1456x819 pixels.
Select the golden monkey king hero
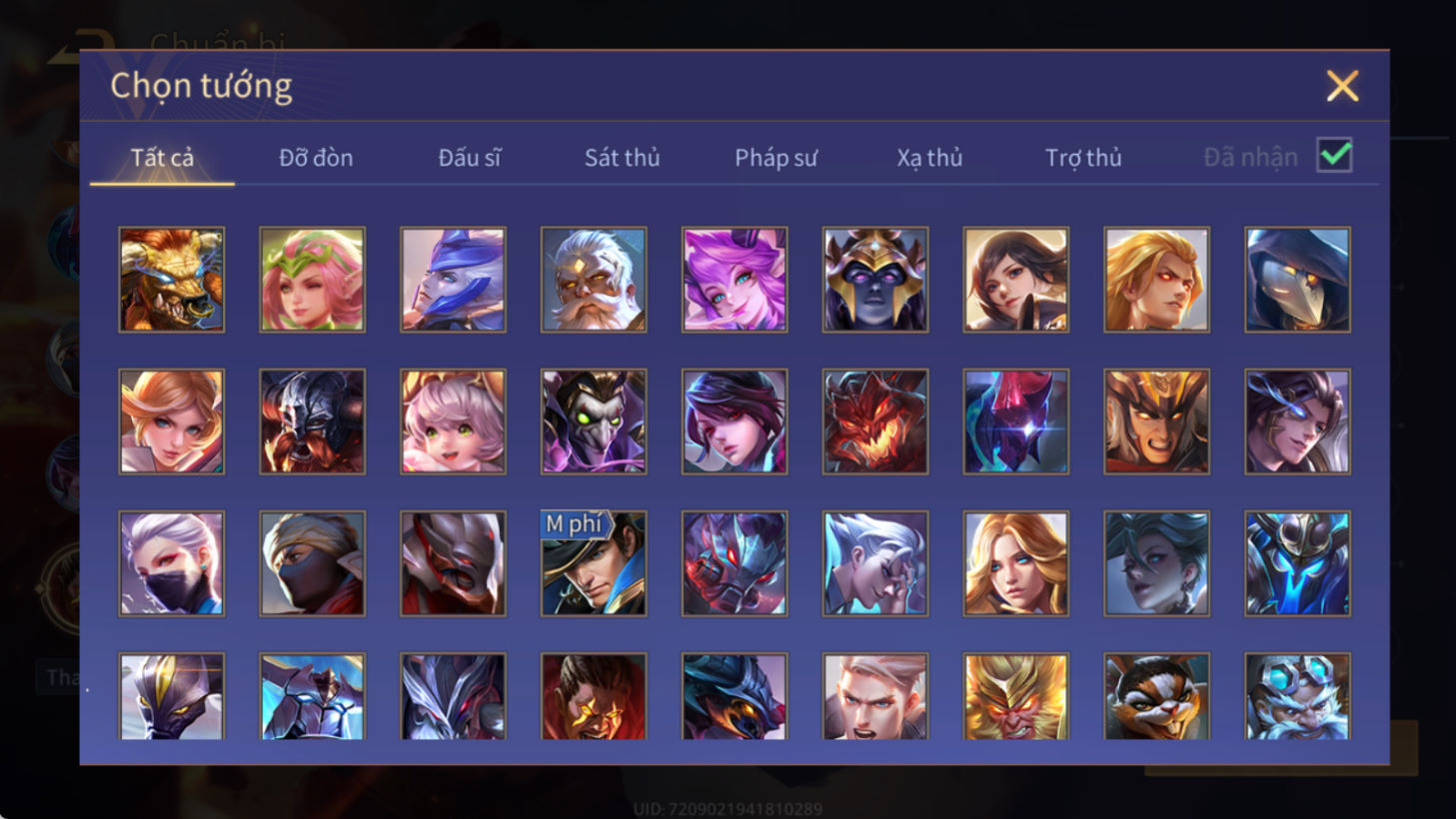click(x=1015, y=696)
